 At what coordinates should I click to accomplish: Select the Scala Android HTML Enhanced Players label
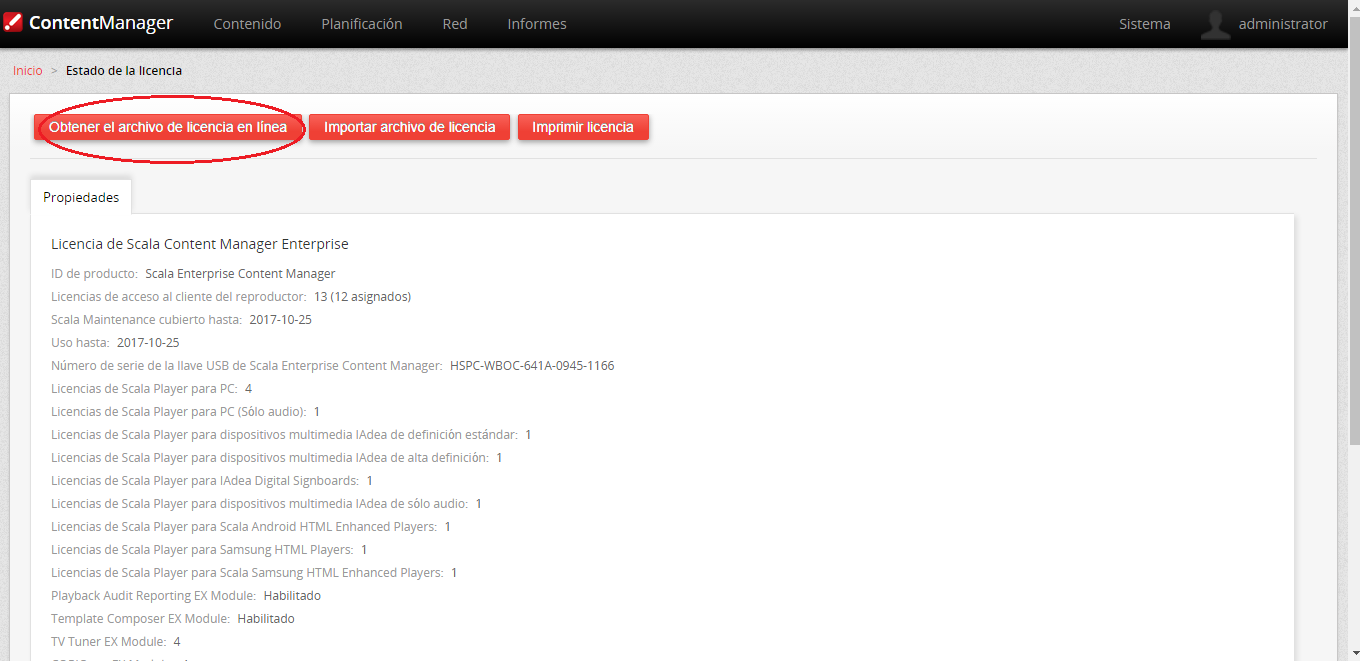coord(244,527)
